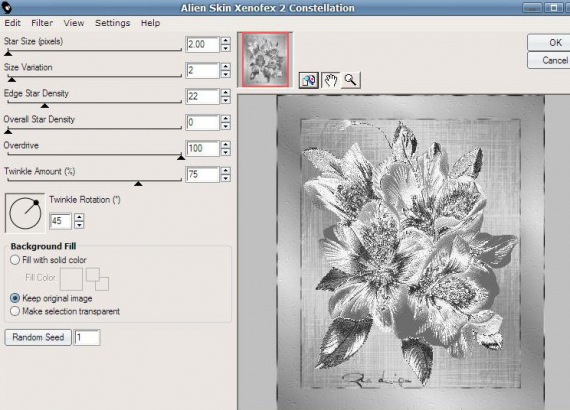This screenshot has height=410, width=570.
Task: Decrease Size Variation with down arrow
Action: point(226,74)
